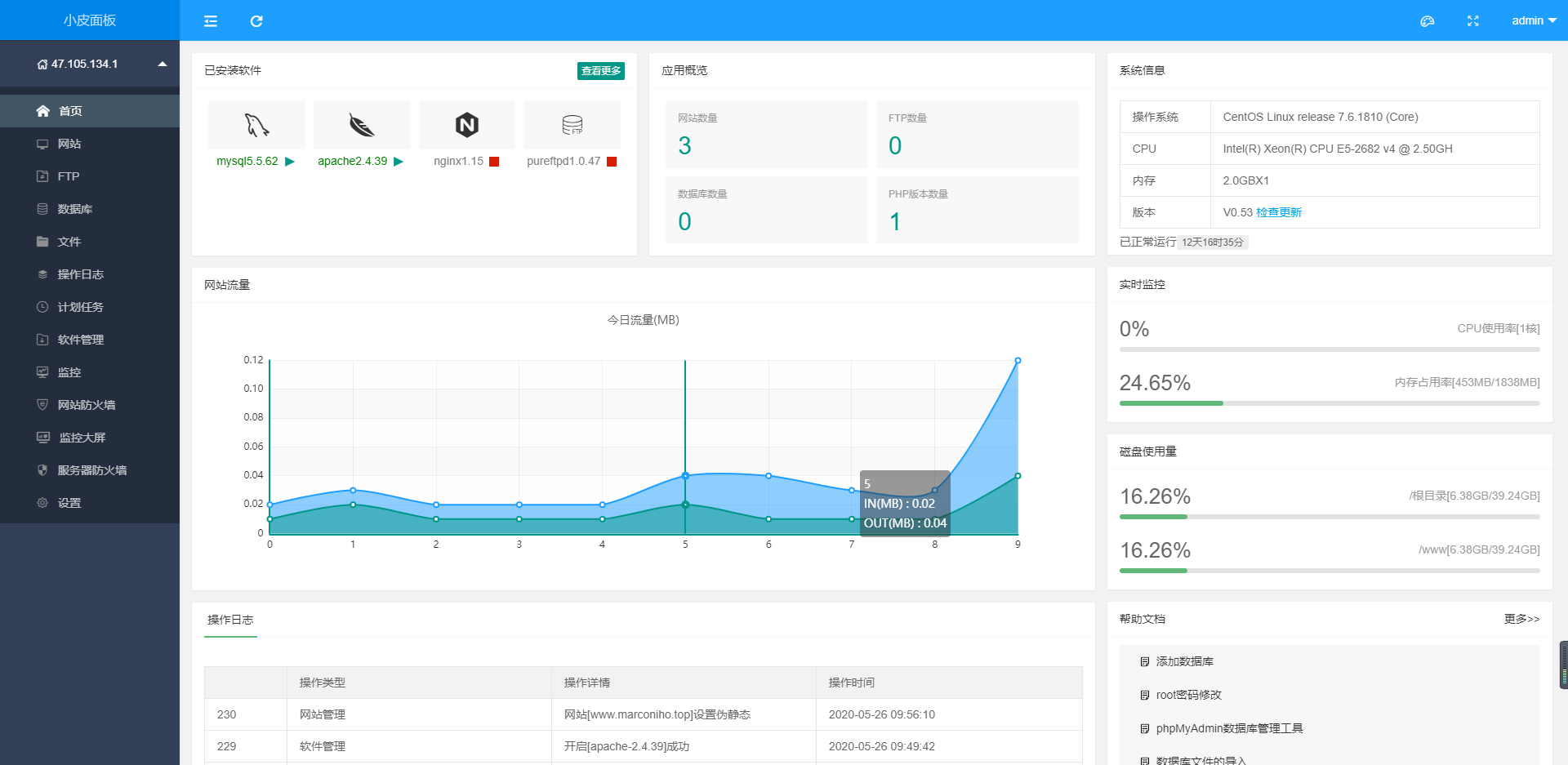Toggle pureftpd1.0.47 red stopped indicator

coord(612,162)
